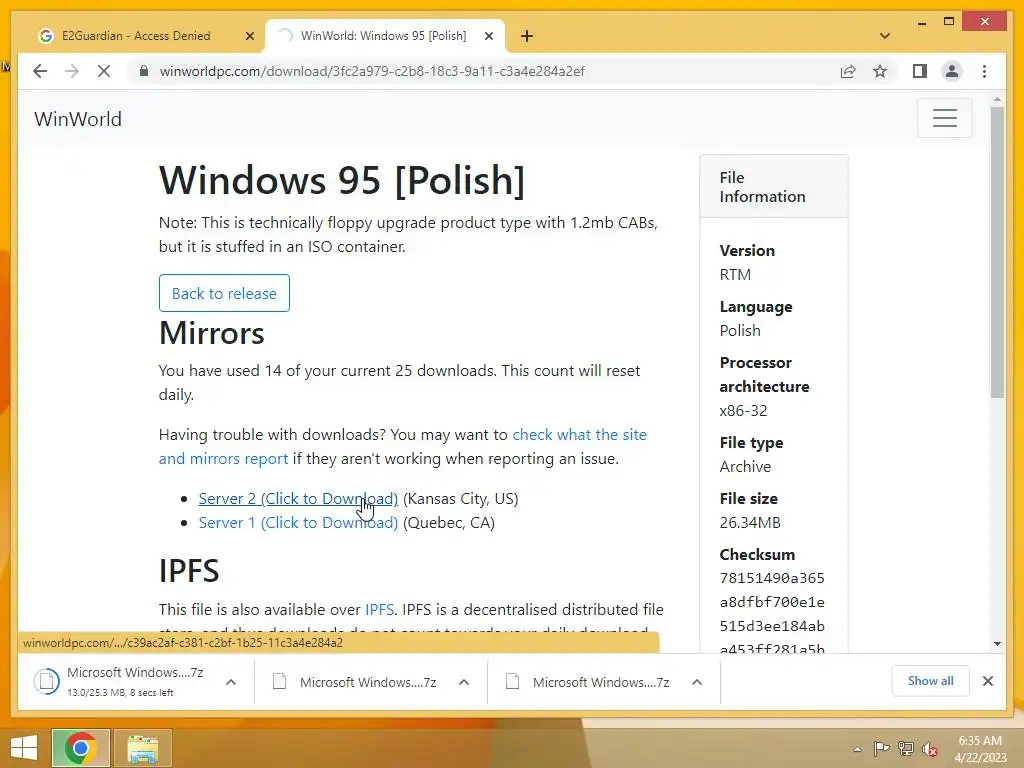Click the address bar URL
The height and width of the screenshot is (768, 1024).
pos(372,71)
